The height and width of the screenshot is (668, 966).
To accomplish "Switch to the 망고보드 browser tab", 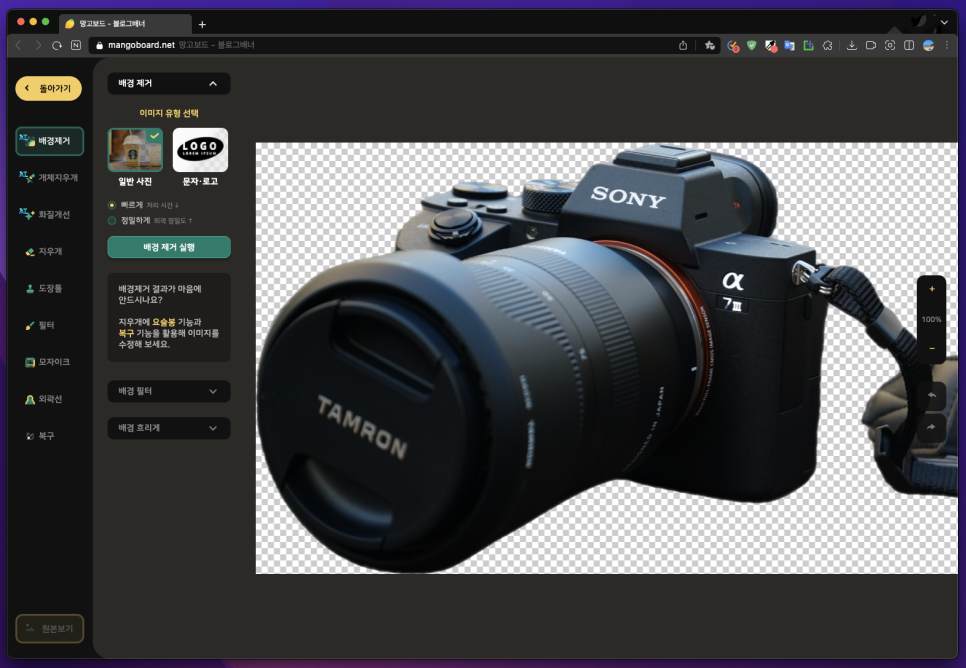I will (125, 23).
